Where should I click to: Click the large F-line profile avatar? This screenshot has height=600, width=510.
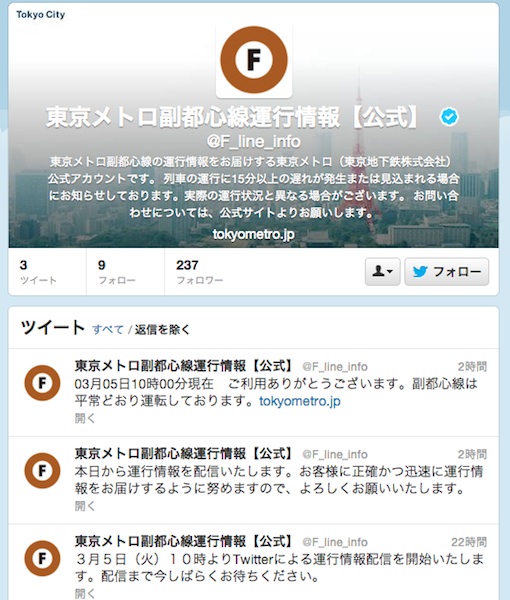[254, 60]
